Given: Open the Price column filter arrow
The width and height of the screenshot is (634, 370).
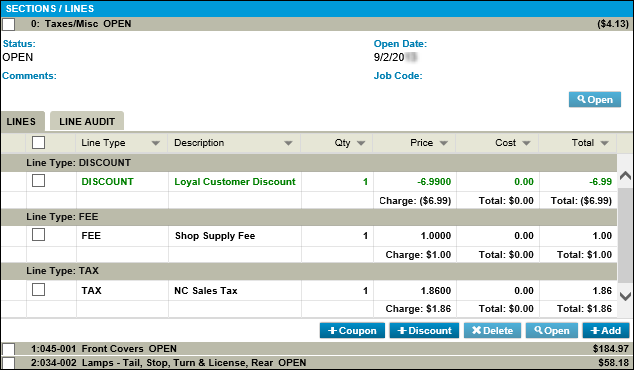Looking at the screenshot, I should (x=444, y=143).
